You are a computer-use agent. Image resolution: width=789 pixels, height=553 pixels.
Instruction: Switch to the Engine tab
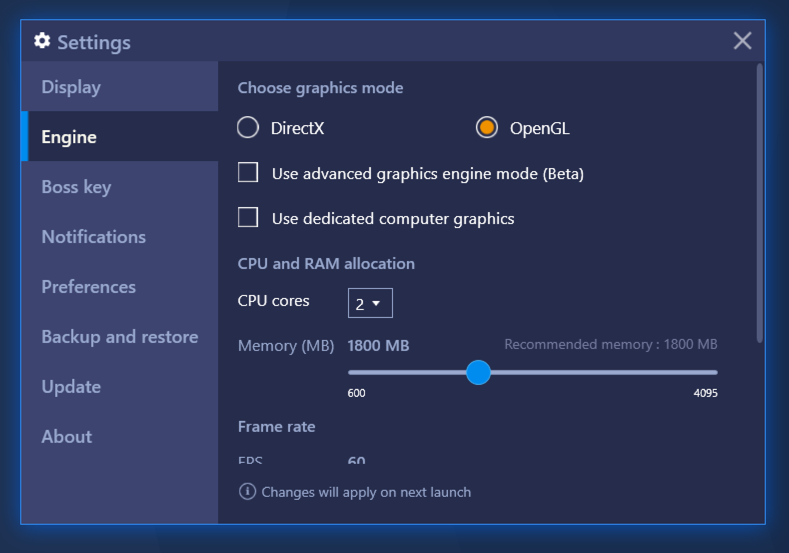coord(69,137)
